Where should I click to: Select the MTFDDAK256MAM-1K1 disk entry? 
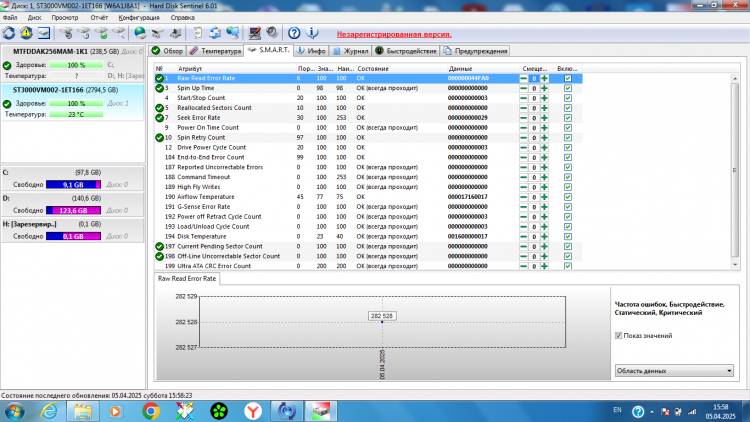(x=73, y=64)
